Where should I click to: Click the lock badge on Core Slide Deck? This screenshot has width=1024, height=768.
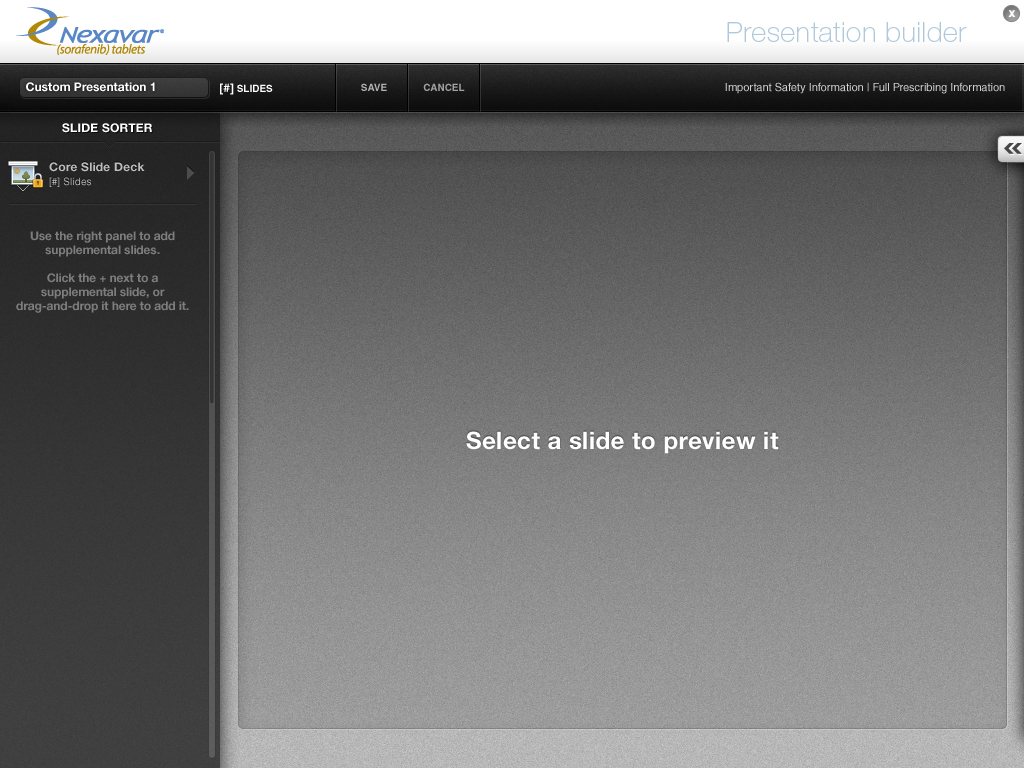[x=38, y=181]
